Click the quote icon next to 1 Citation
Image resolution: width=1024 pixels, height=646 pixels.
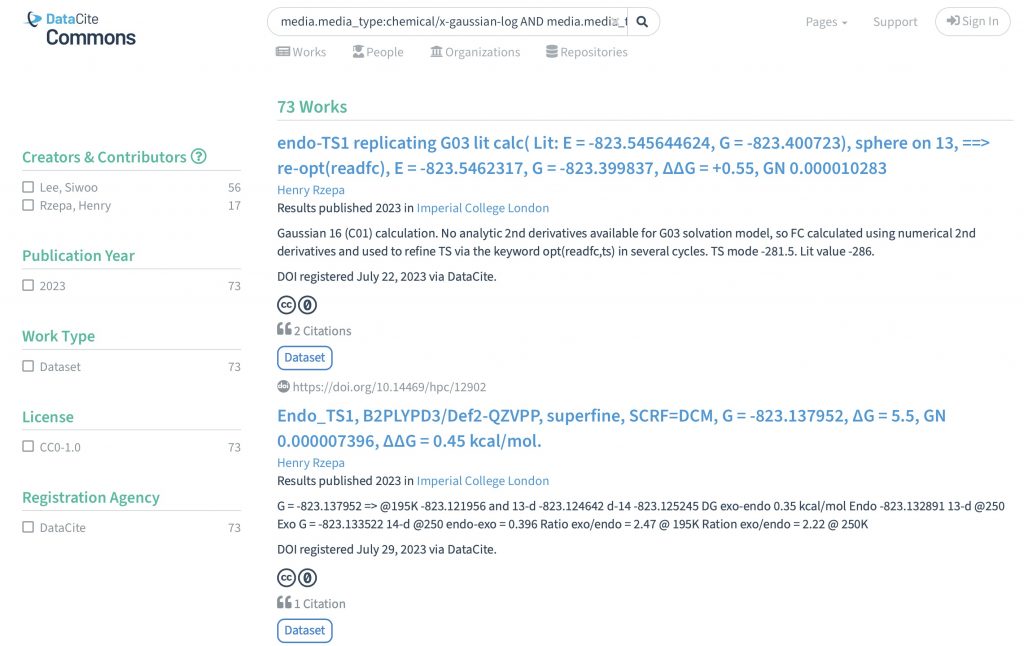pyautogui.click(x=284, y=603)
